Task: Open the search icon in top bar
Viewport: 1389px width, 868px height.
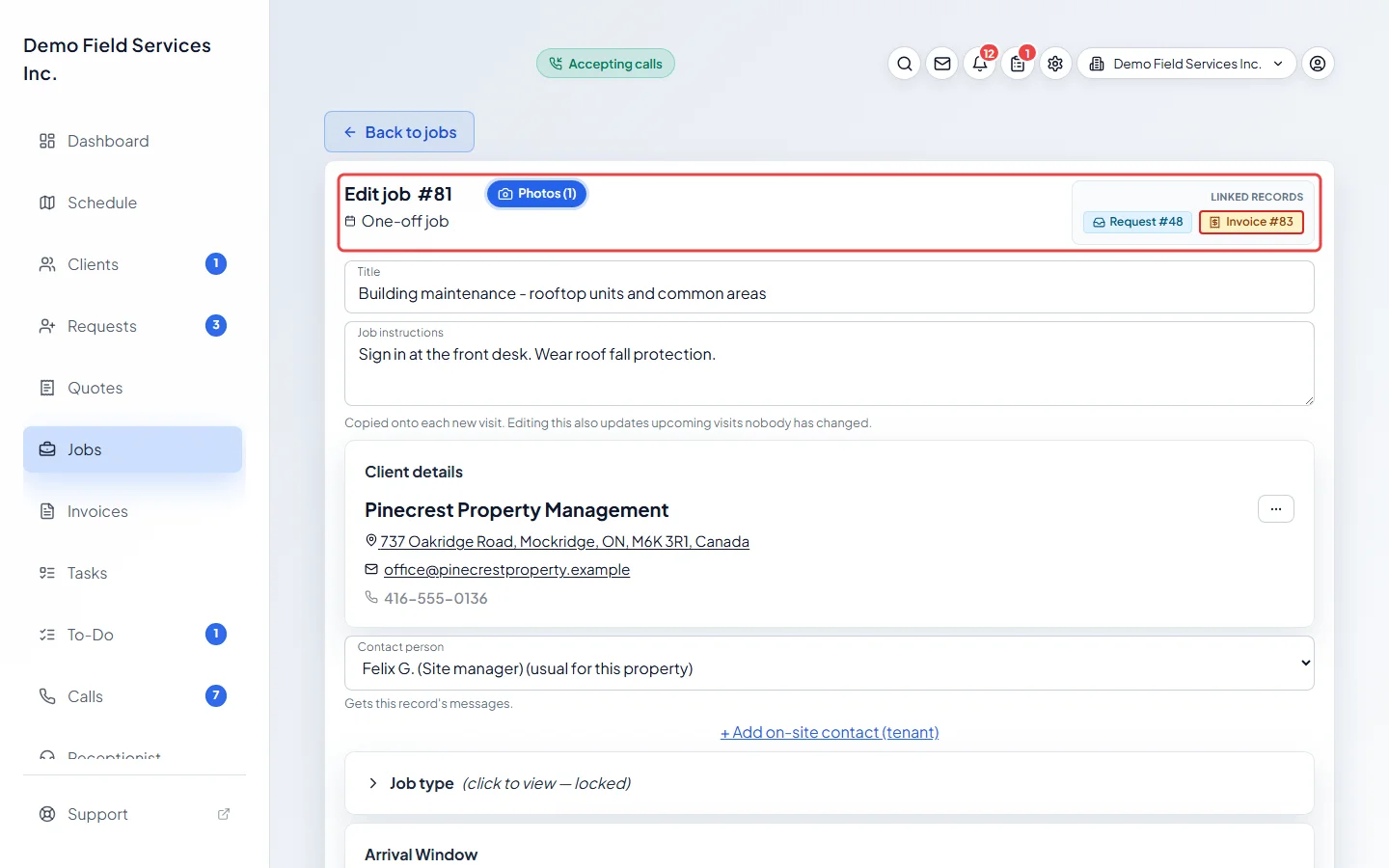Action: (904, 64)
